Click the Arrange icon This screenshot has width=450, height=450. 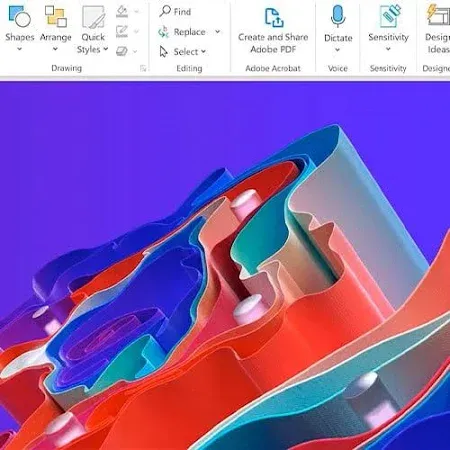pyautogui.click(x=56, y=16)
